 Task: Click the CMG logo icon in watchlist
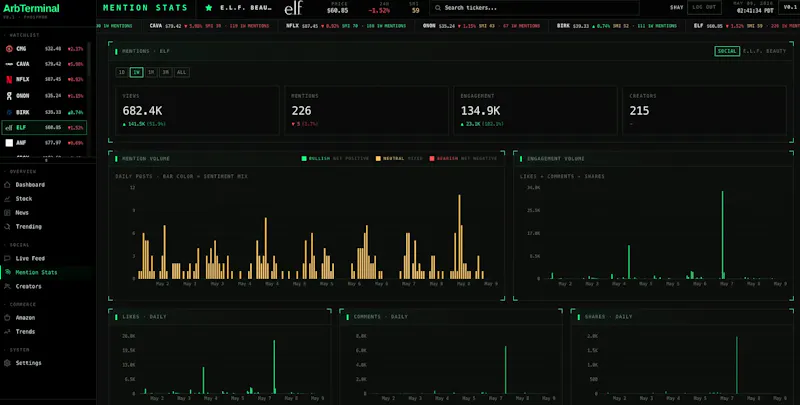(9, 49)
